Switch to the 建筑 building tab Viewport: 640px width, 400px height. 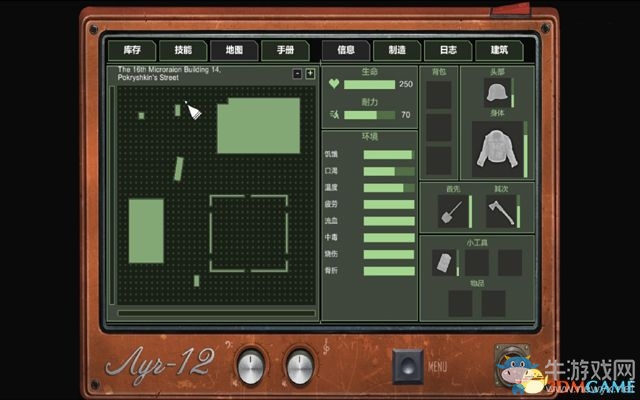coord(499,50)
